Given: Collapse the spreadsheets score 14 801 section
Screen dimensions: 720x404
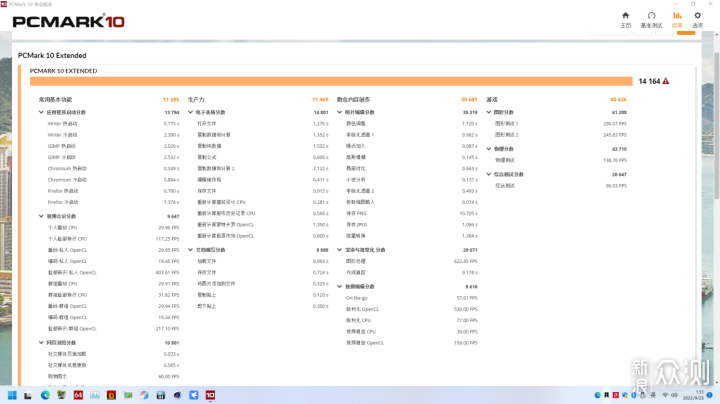Looking at the screenshot, I should click(190, 112).
